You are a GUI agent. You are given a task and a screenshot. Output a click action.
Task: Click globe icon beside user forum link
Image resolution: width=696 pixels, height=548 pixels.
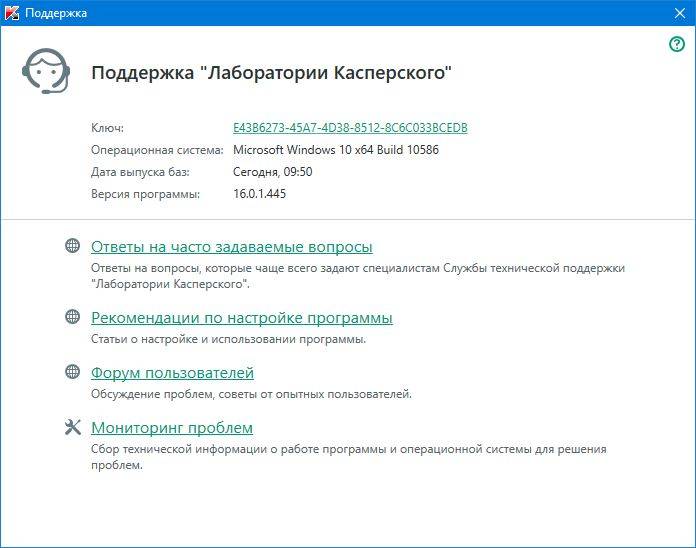72,371
